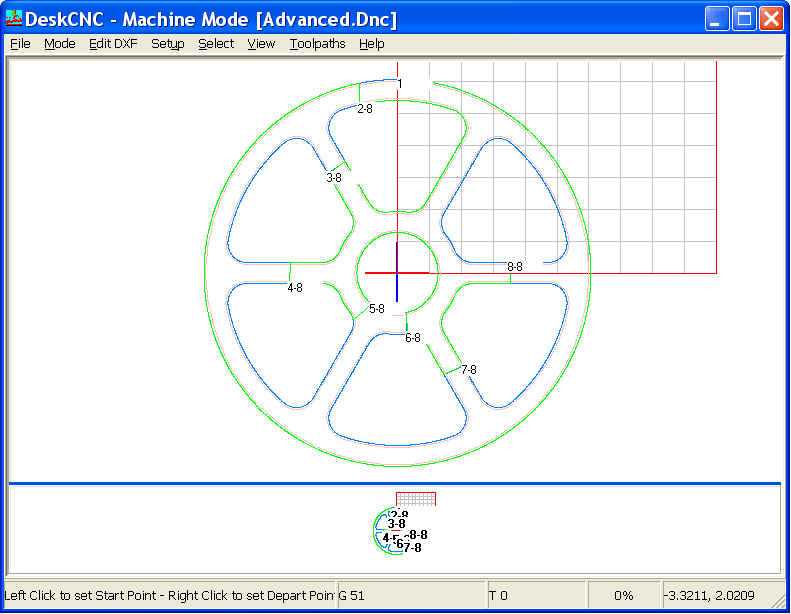The image size is (791, 614).
Task: Open the View menu
Action: (261, 44)
